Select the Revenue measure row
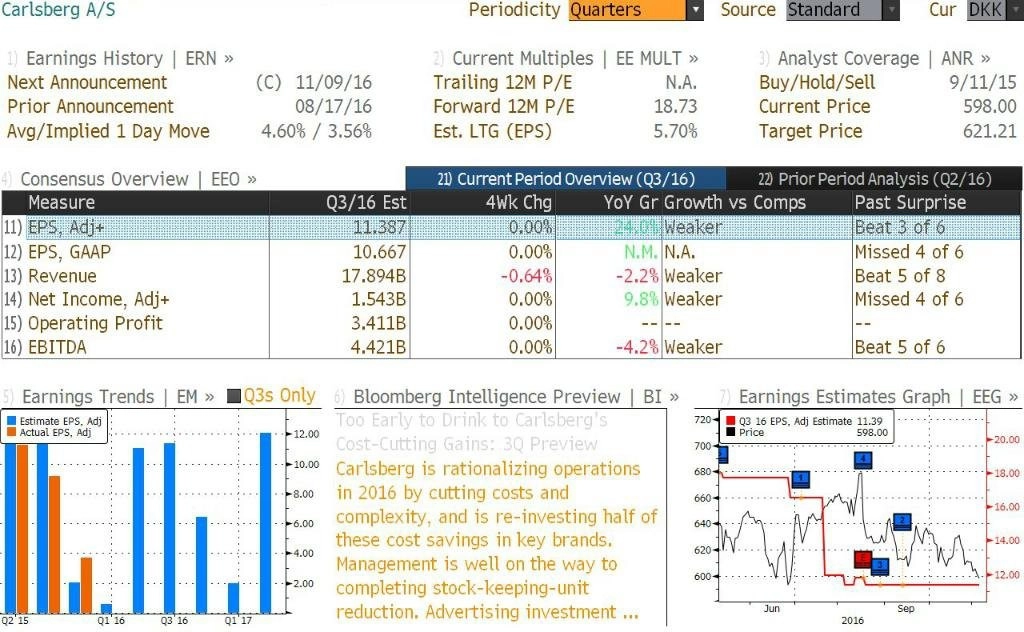Viewport: 1024px width, 632px height. pos(511,276)
